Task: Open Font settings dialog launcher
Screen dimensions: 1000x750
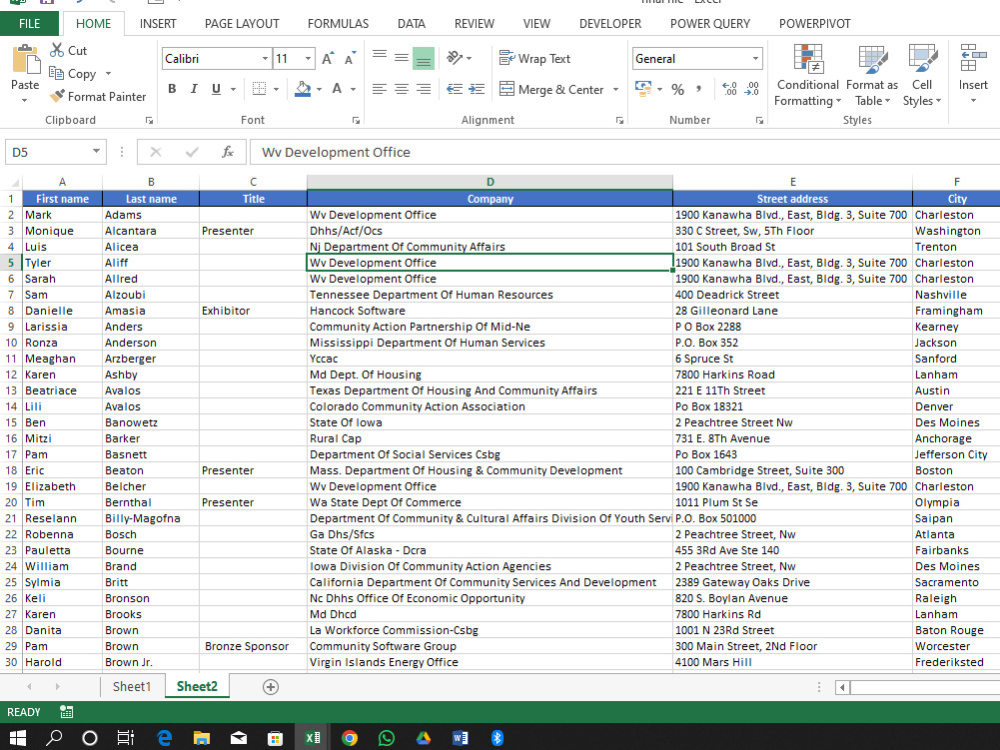Action: click(x=356, y=120)
